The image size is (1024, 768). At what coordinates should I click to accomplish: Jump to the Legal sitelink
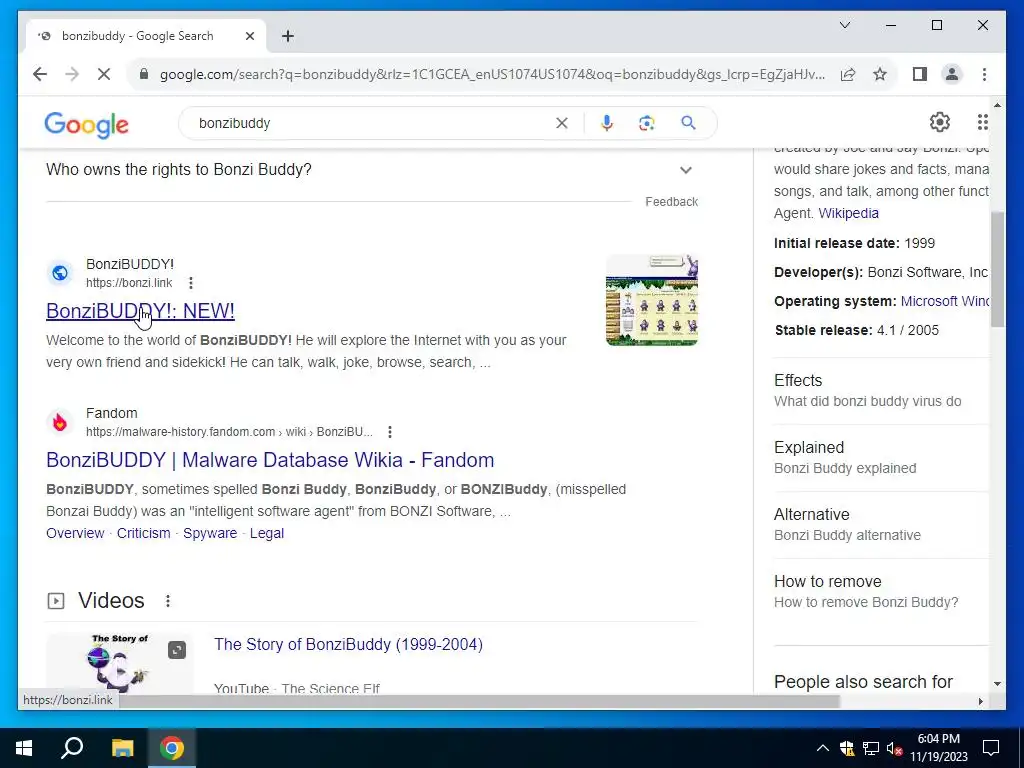[266, 533]
